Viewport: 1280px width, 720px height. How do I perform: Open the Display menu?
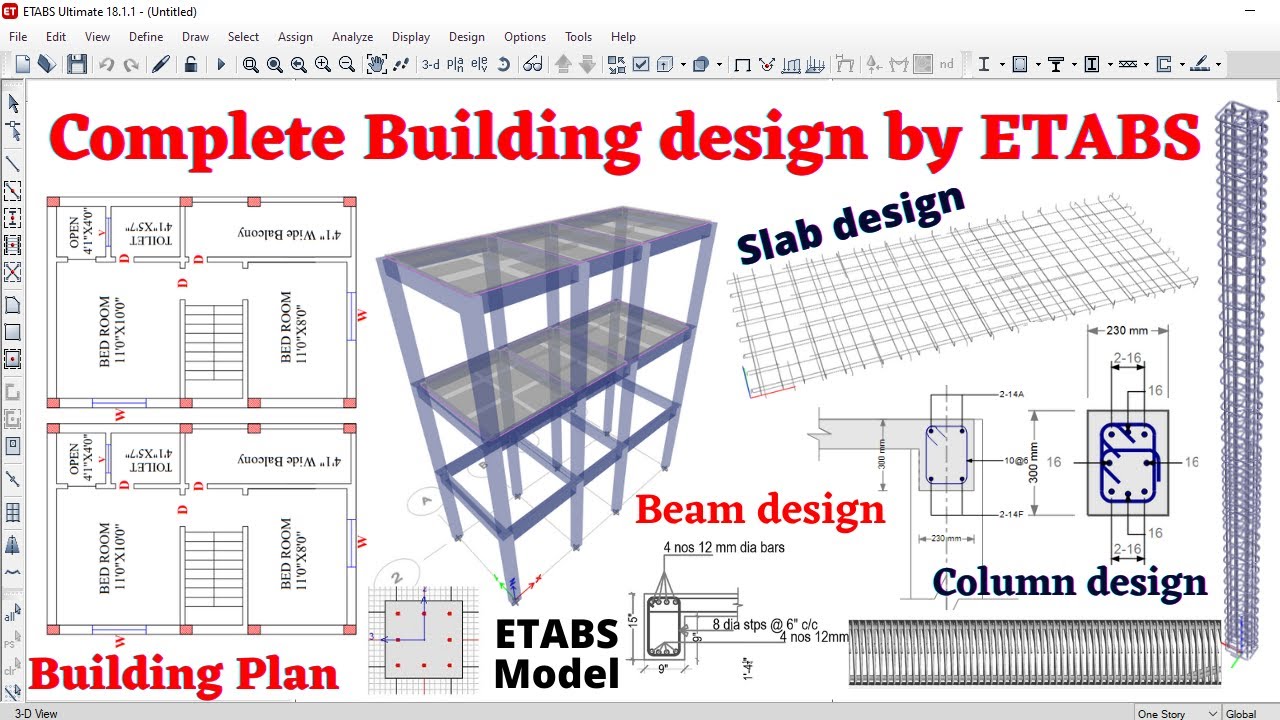coord(411,37)
